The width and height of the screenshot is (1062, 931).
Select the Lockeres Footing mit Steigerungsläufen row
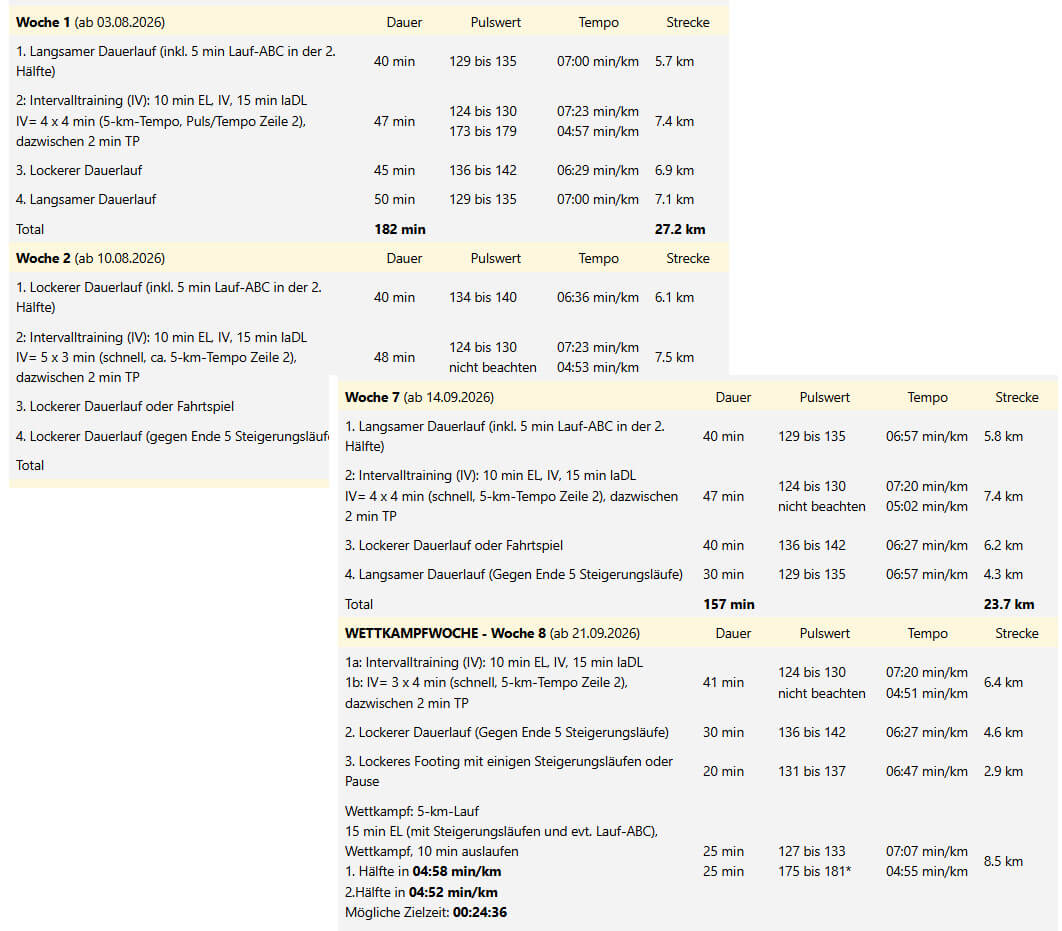coord(698,771)
